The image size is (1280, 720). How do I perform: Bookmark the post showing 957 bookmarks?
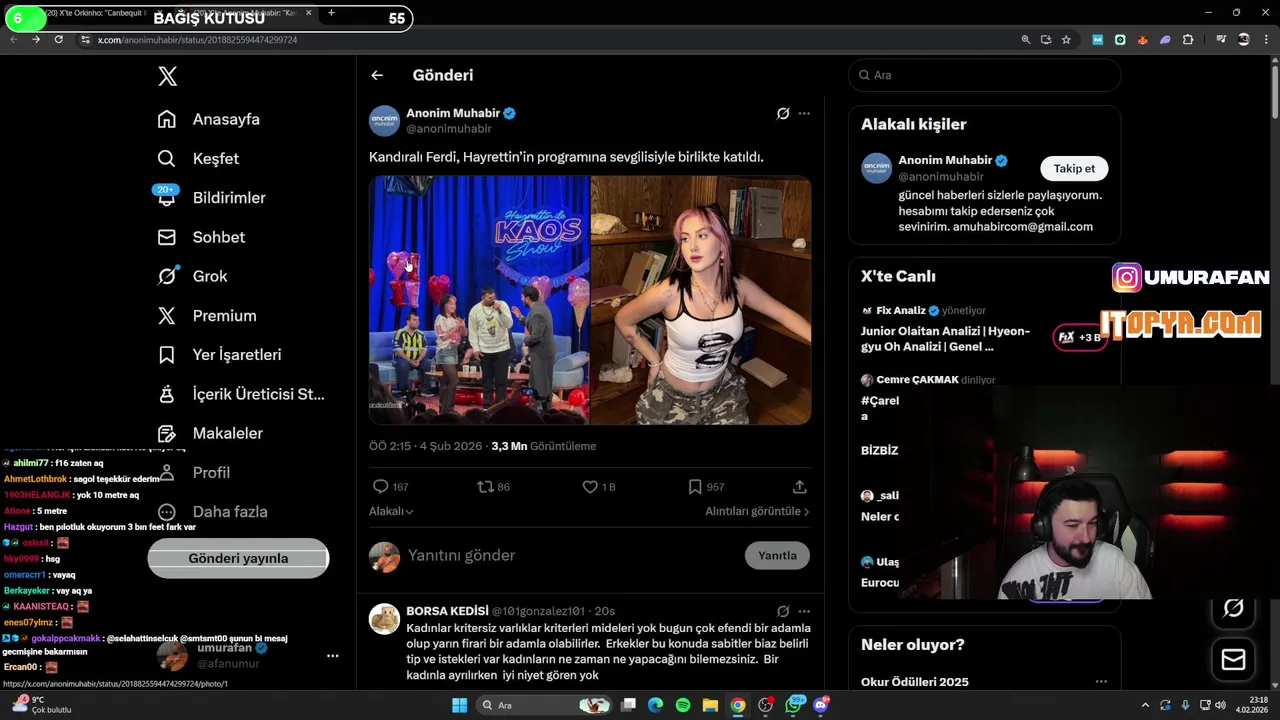click(x=695, y=487)
